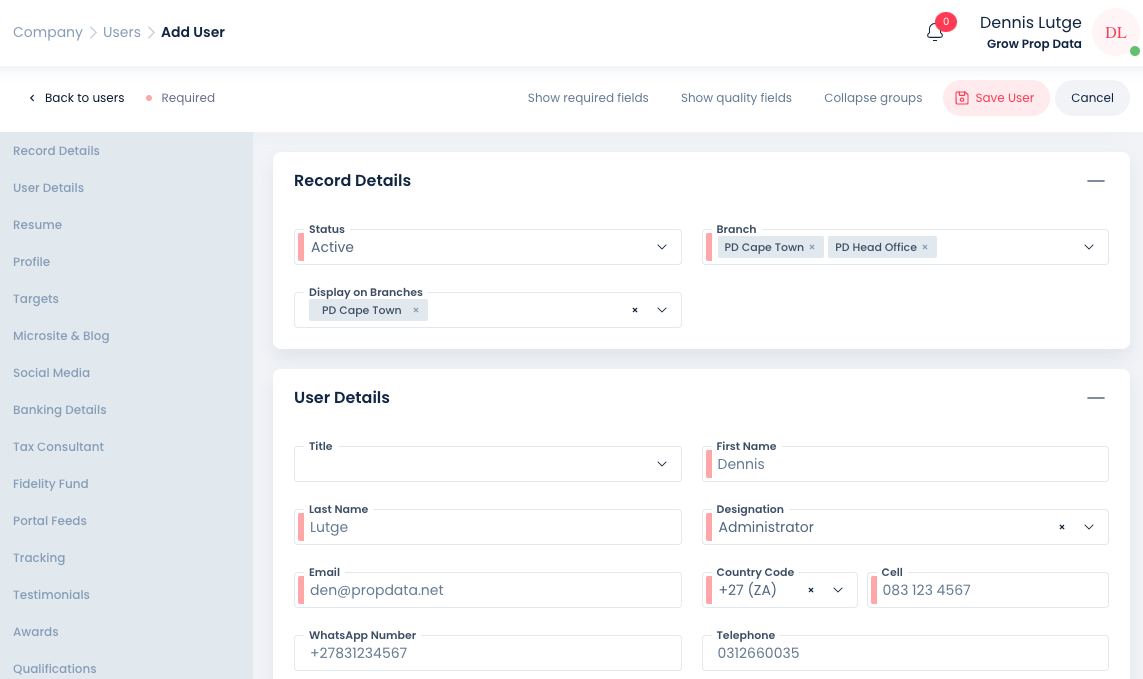Open the Branch dropdown arrow
The width and height of the screenshot is (1143, 679).
(x=1089, y=247)
